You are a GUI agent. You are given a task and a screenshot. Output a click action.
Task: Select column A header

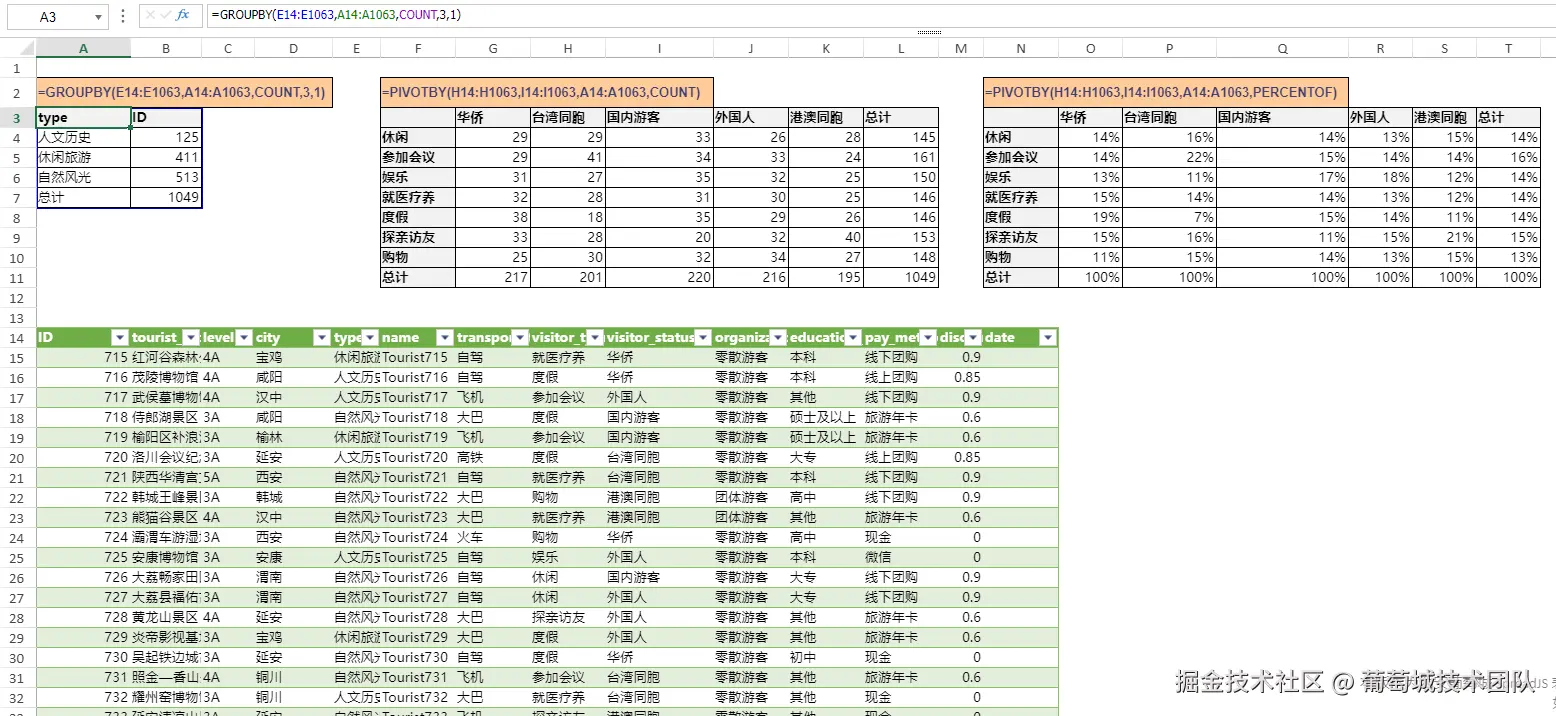(x=83, y=48)
